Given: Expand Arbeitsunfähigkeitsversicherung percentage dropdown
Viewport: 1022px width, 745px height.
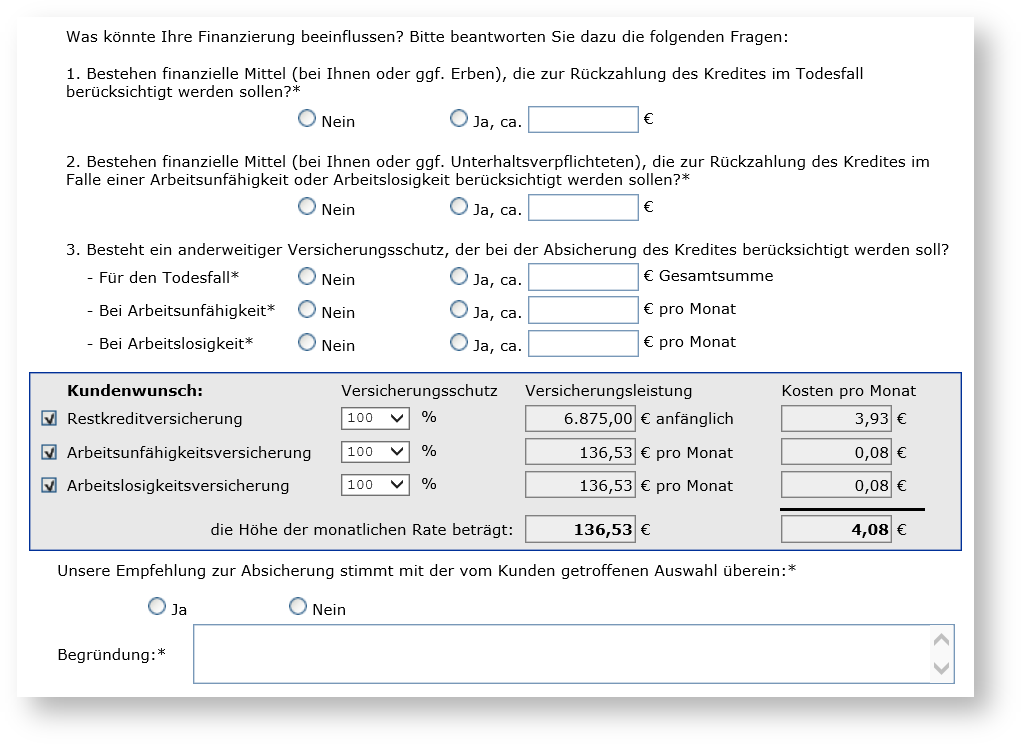Looking at the screenshot, I should (x=375, y=452).
